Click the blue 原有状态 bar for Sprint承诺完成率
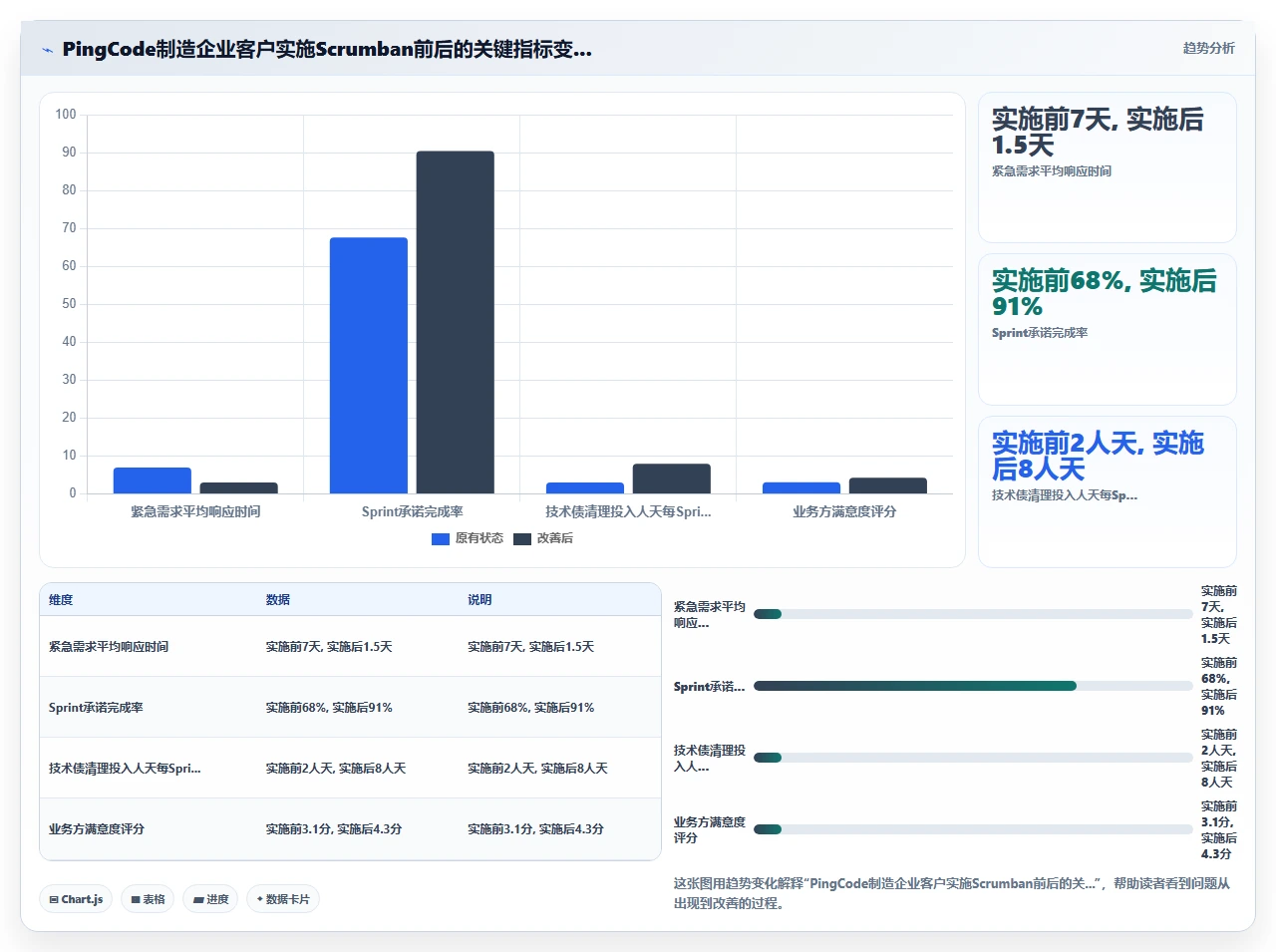Screen dimensions: 1276x952 coord(369,365)
